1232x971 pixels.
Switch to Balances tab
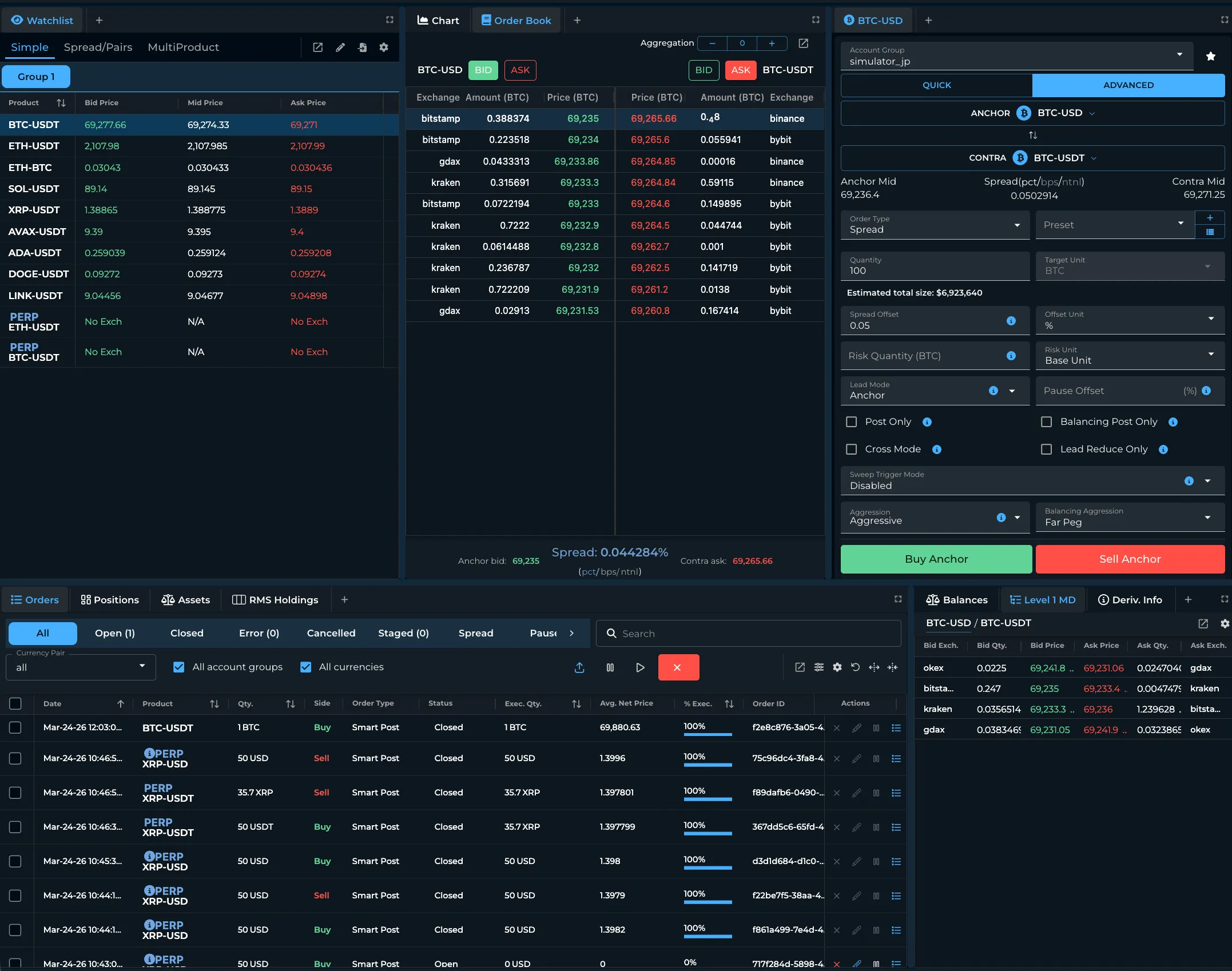click(x=957, y=600)
